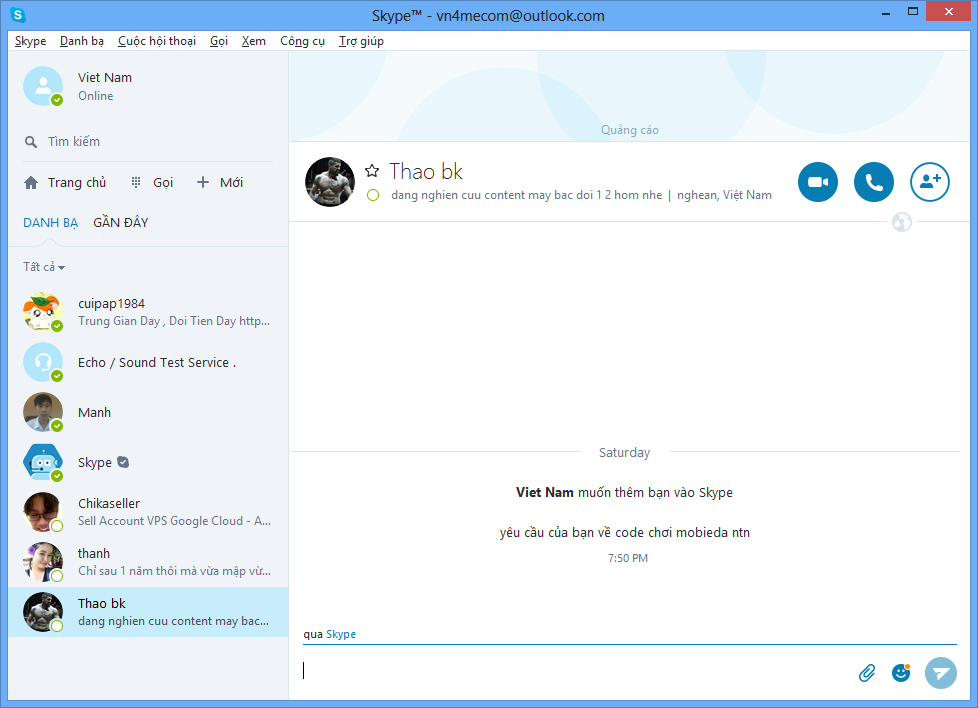Open the Danh bạ menu
The image size is (978, 708).
tap(82, 41)
